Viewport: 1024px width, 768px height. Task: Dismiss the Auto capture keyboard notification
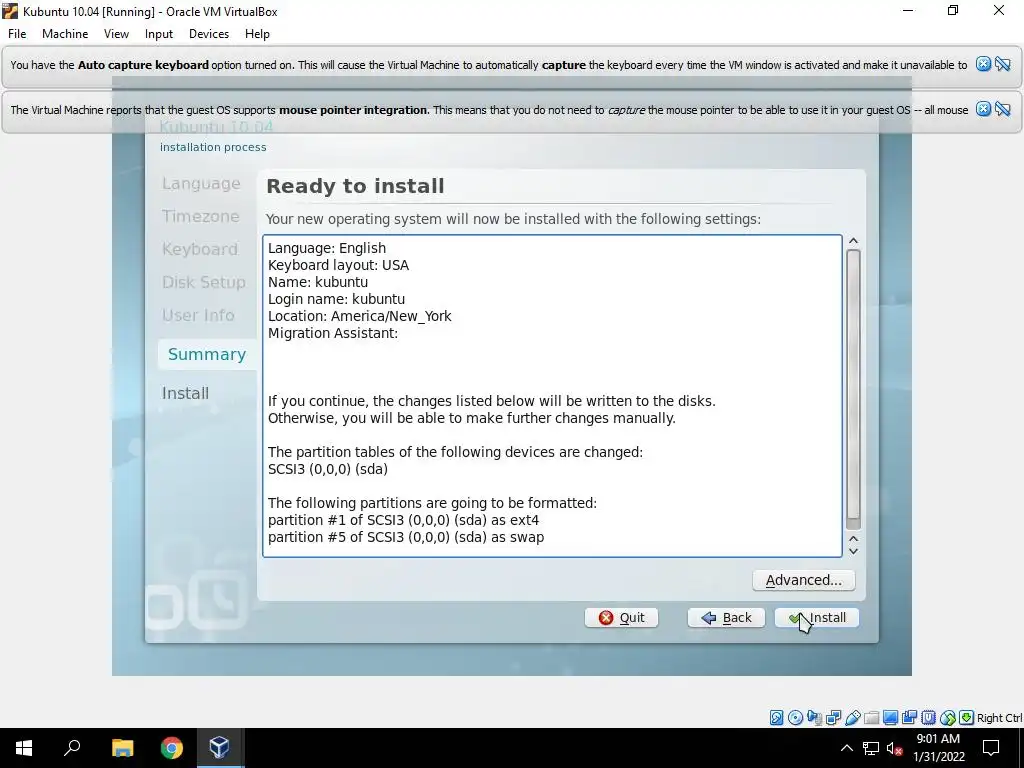[983, 64]
